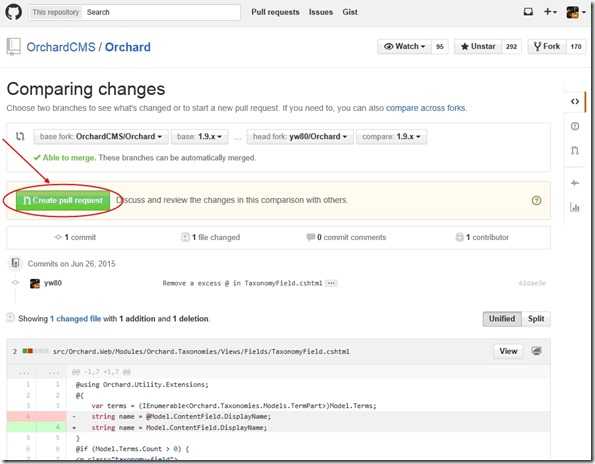Open the user avatar menu
Screen dimensions: 595x464
[x=575, y=12]
